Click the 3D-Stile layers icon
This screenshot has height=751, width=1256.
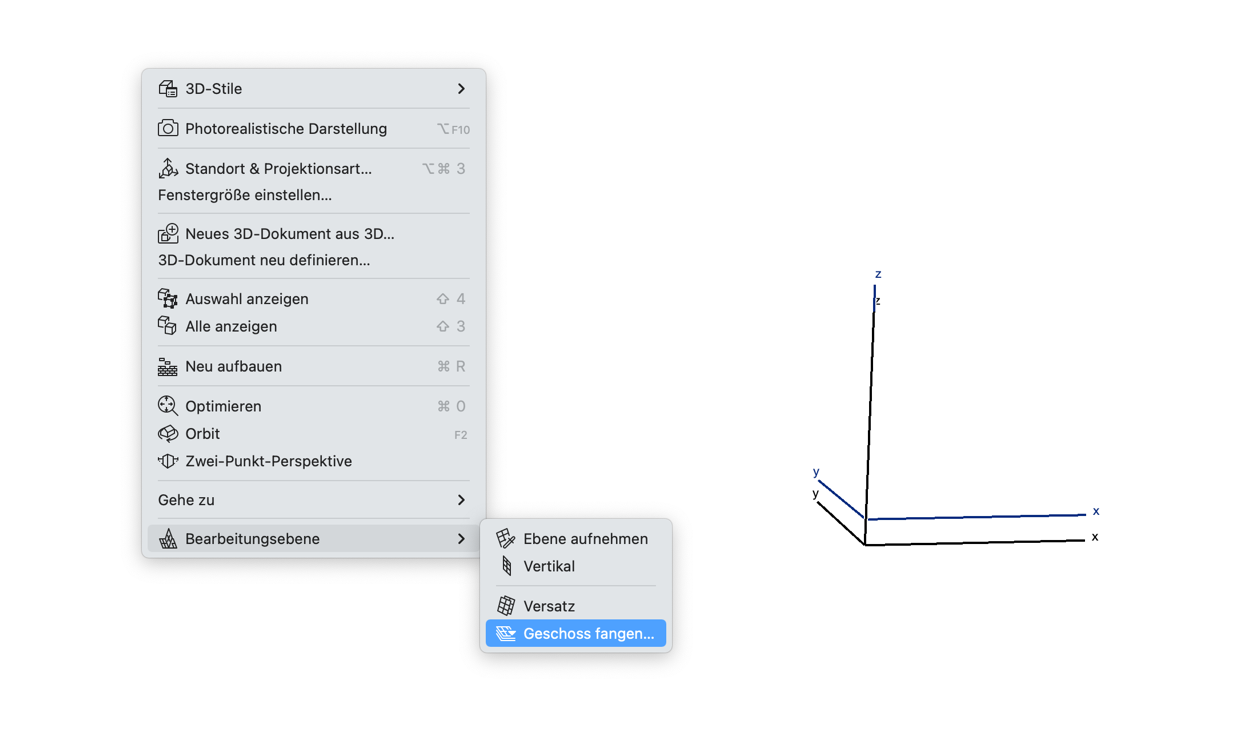coord(168,89)
